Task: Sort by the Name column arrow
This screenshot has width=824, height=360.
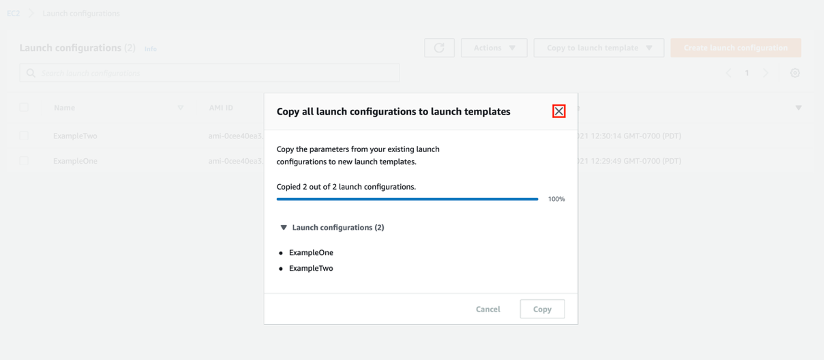Action: point(181,108)
